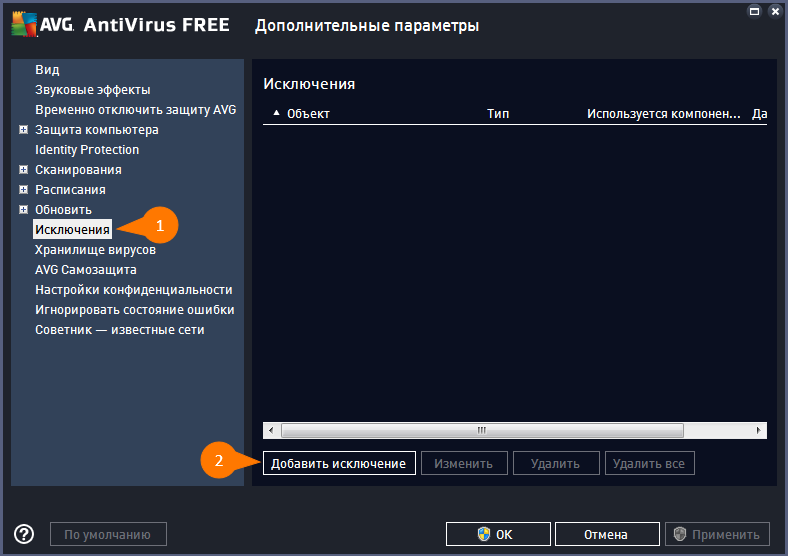Sort exceptions by the Тип column
Viewport: 788px width, 556px height.
click(498, 114)
